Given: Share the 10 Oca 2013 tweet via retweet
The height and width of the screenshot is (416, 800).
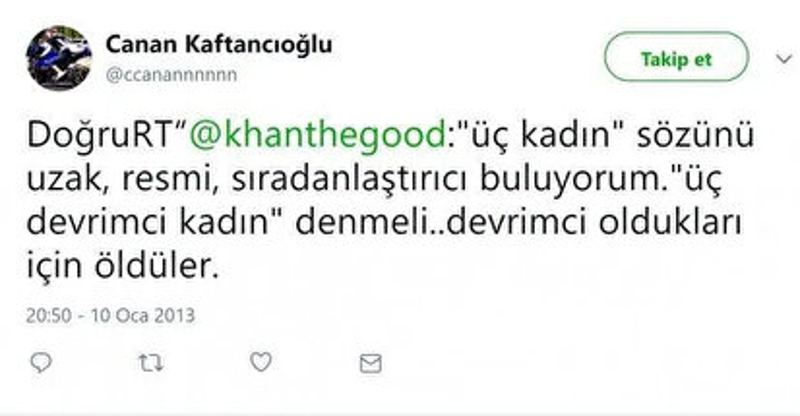Looking at the screenshot, I should [x=151, y=363].
